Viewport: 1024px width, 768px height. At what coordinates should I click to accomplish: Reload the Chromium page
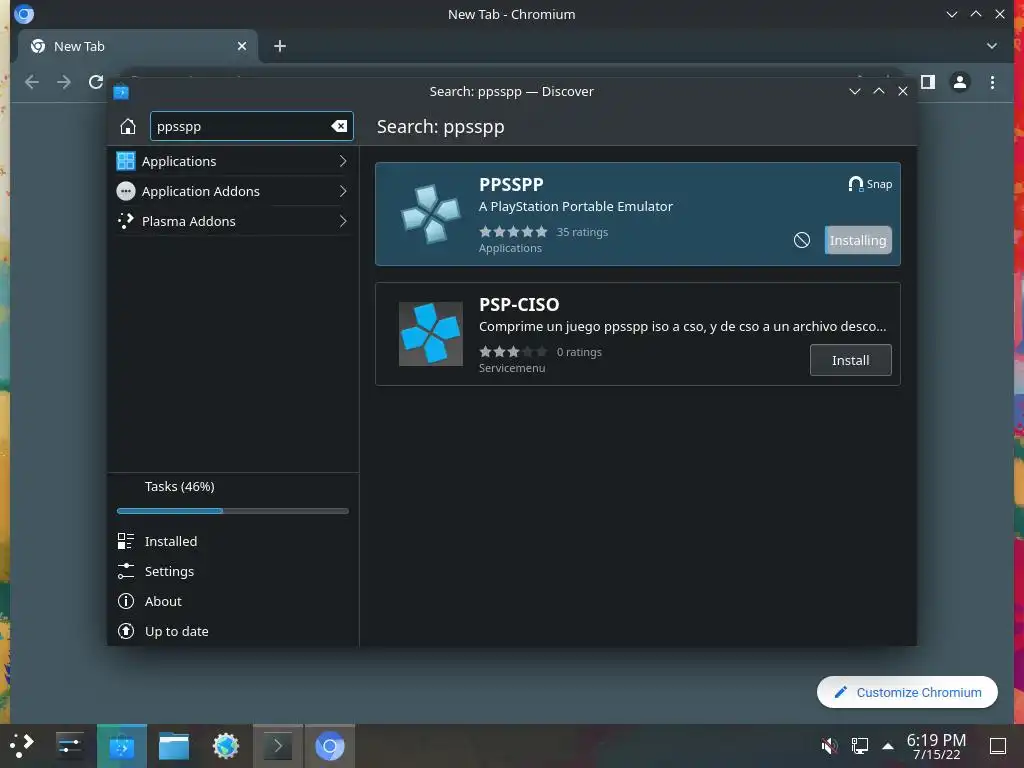96,82
